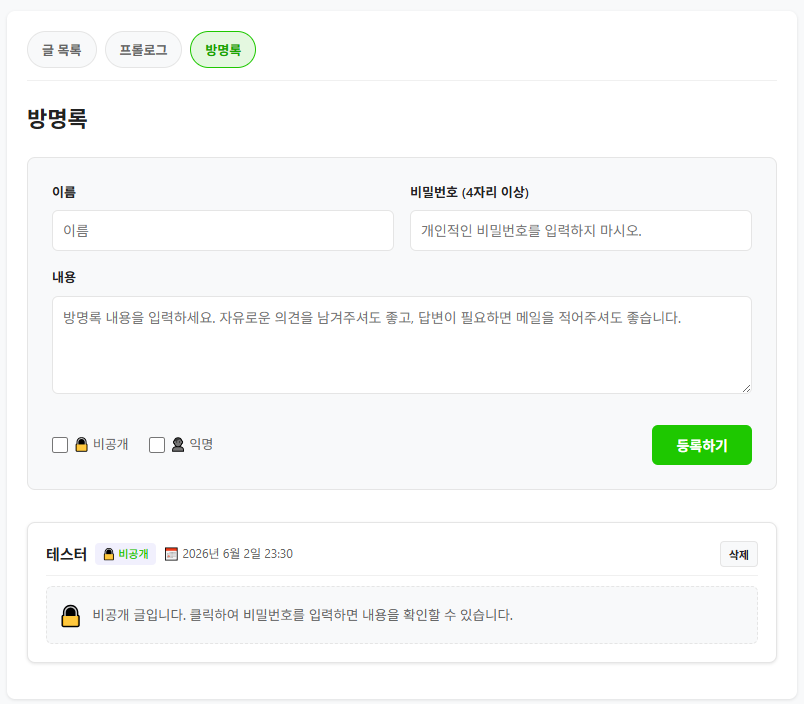Click the anonymous person icon beside 익명

178,445
